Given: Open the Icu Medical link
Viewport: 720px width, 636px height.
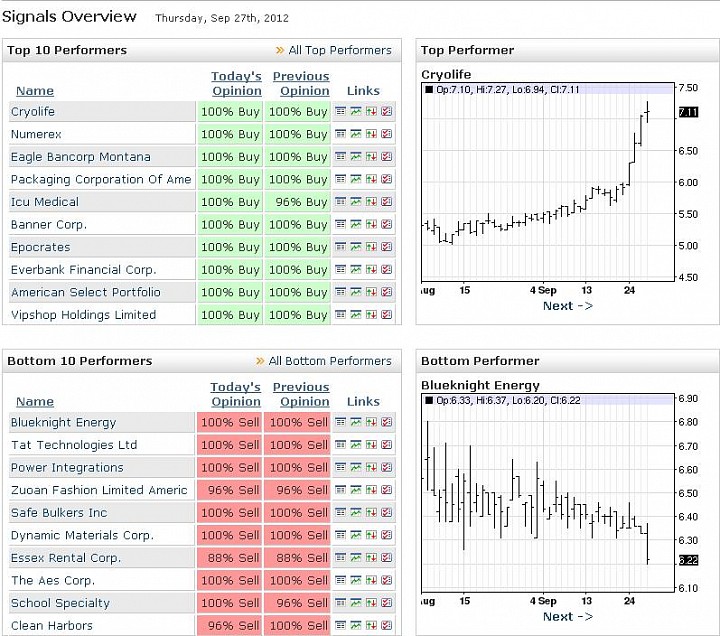Looking at the screenshot, I should click(45, 202).
